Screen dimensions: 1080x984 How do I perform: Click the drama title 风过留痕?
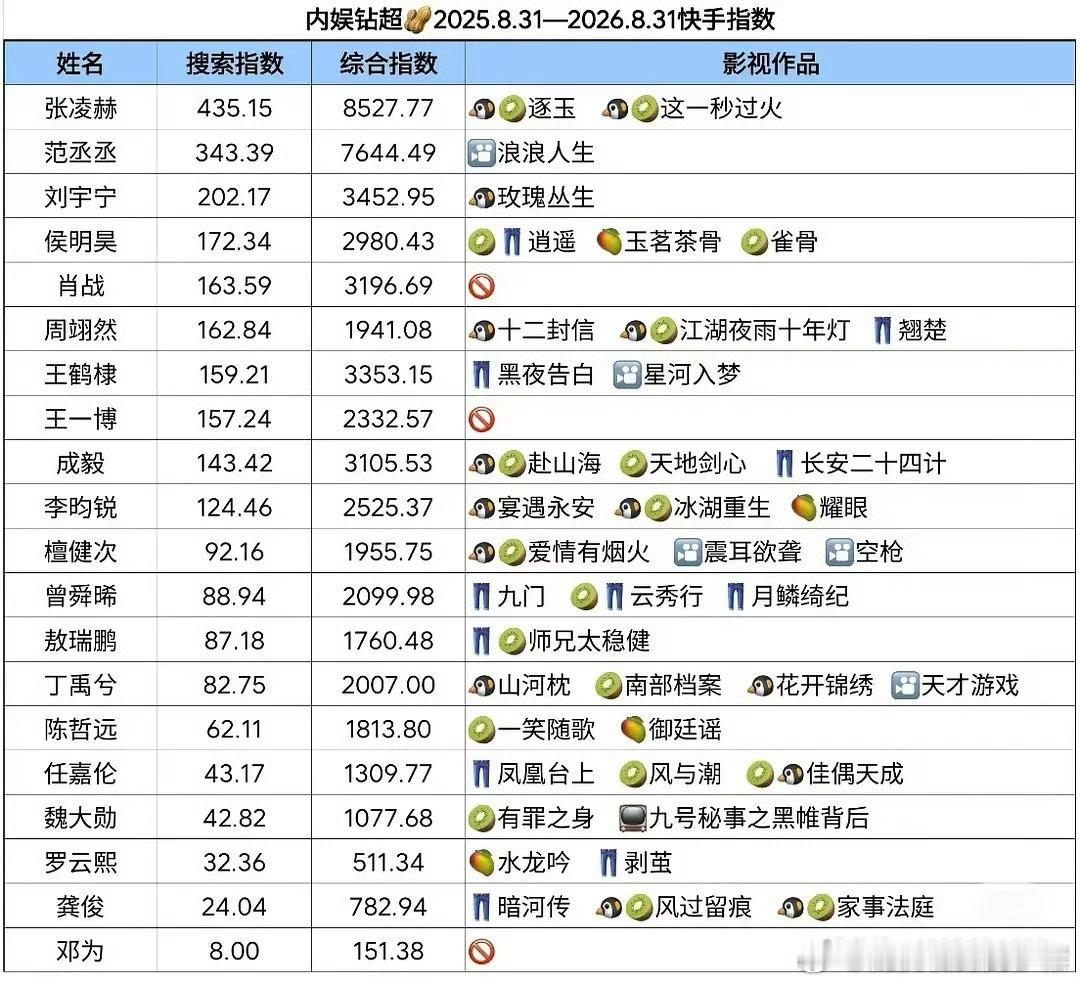[703, 908]
